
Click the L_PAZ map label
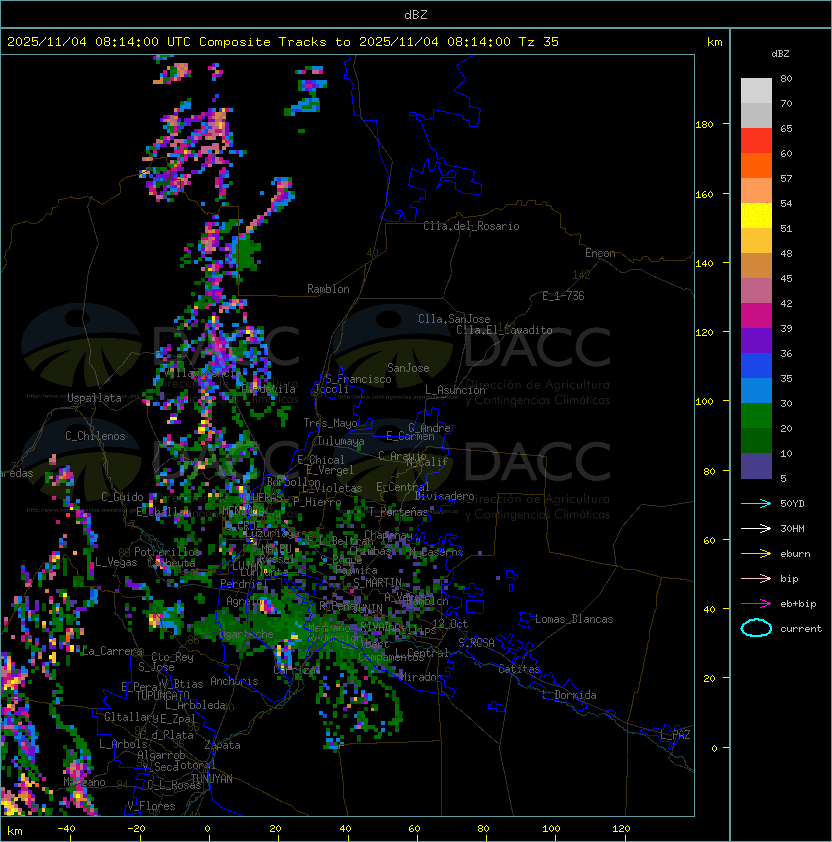click(x=675, y=735)
